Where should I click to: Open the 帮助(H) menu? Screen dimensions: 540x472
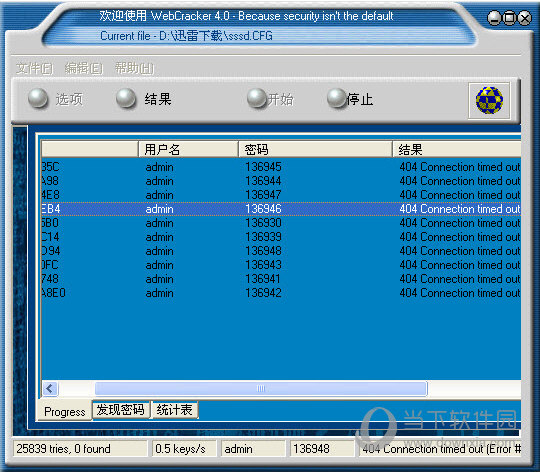tap(134, 68)
